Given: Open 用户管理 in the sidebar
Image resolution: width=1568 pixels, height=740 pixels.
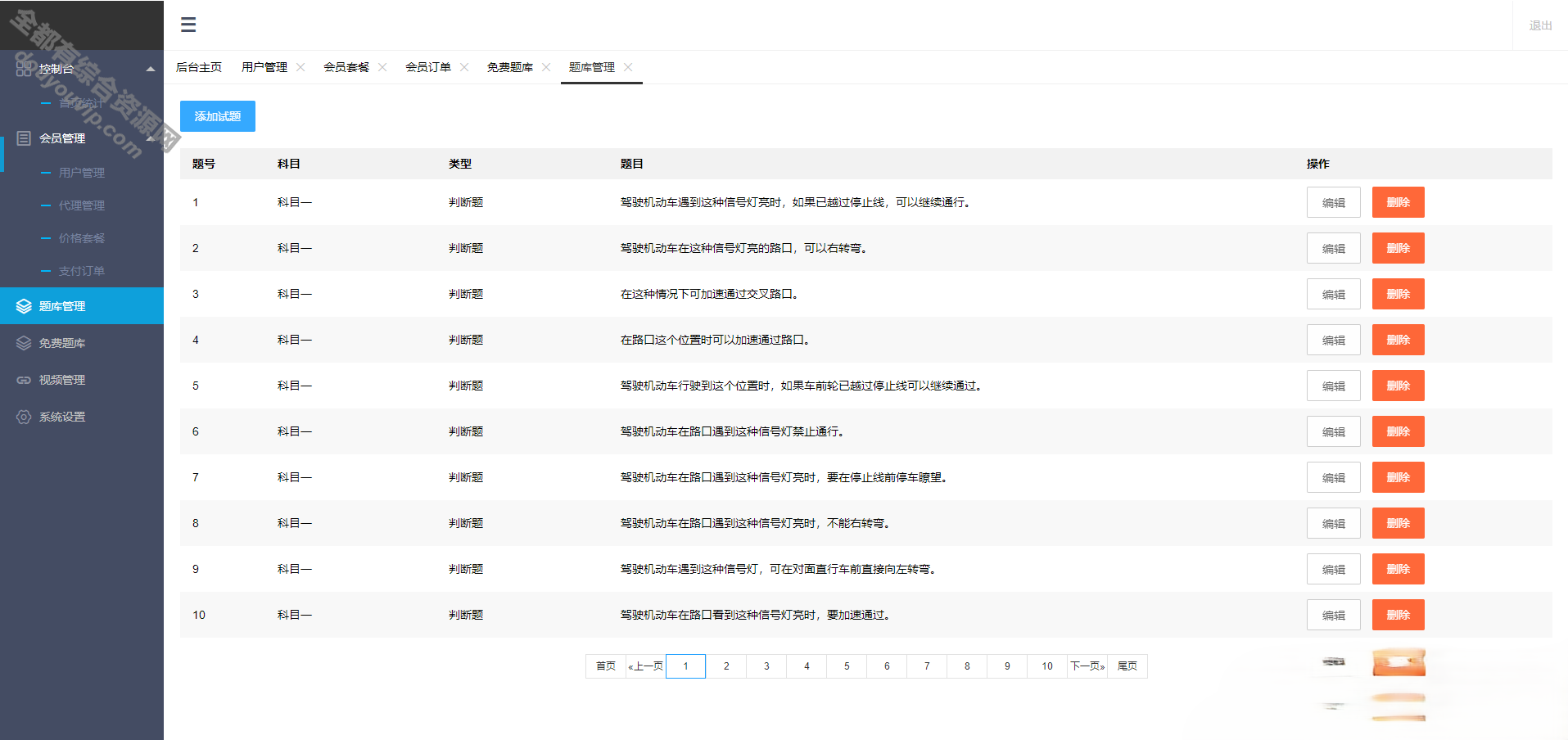Looking at the screenshot, I should pos(82,173).
